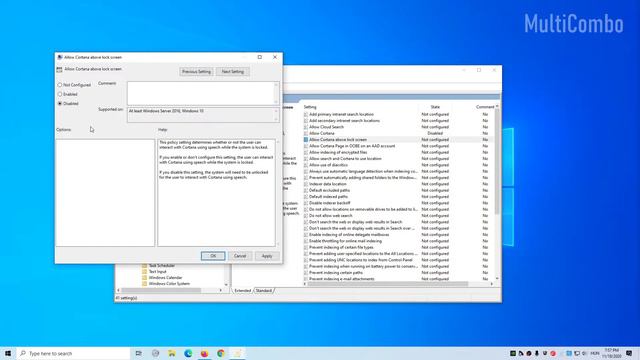Click the Cancel button in the dialog
640x360 pixels.
pyautogui.click(x=240, y=256)
